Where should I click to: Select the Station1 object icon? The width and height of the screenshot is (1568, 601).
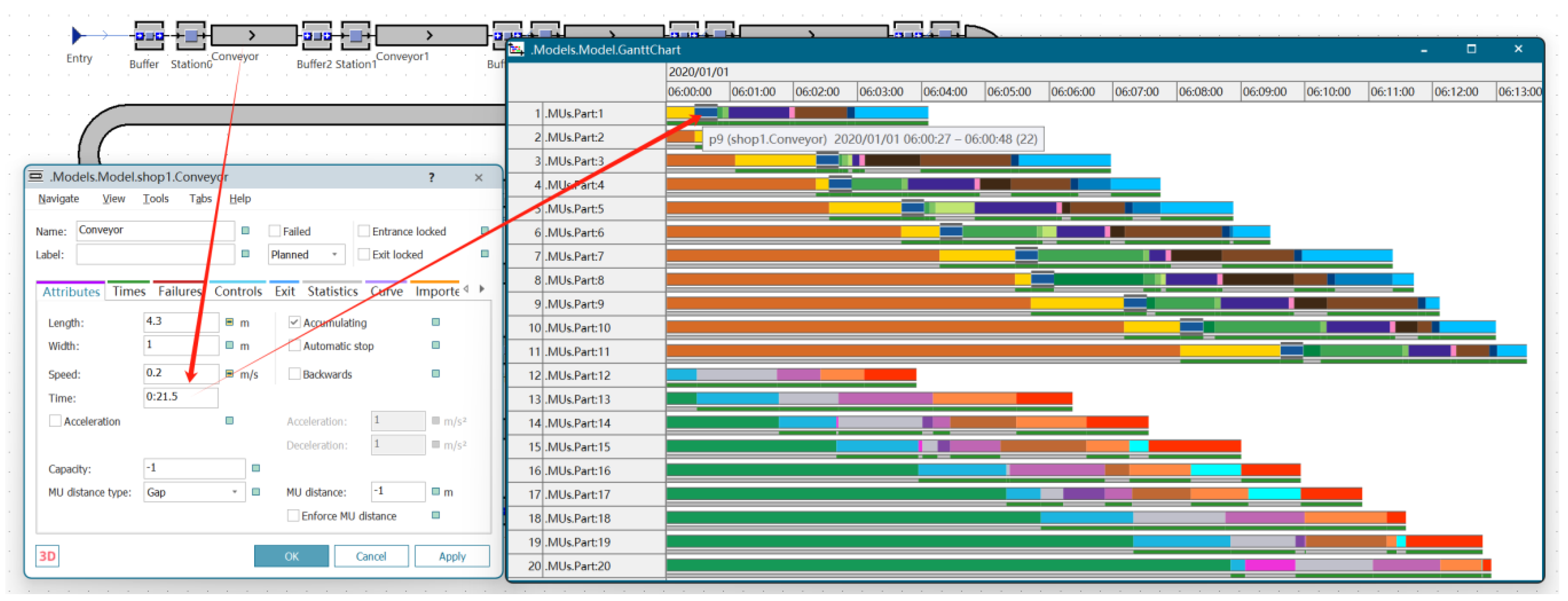(x=356, y=36)
